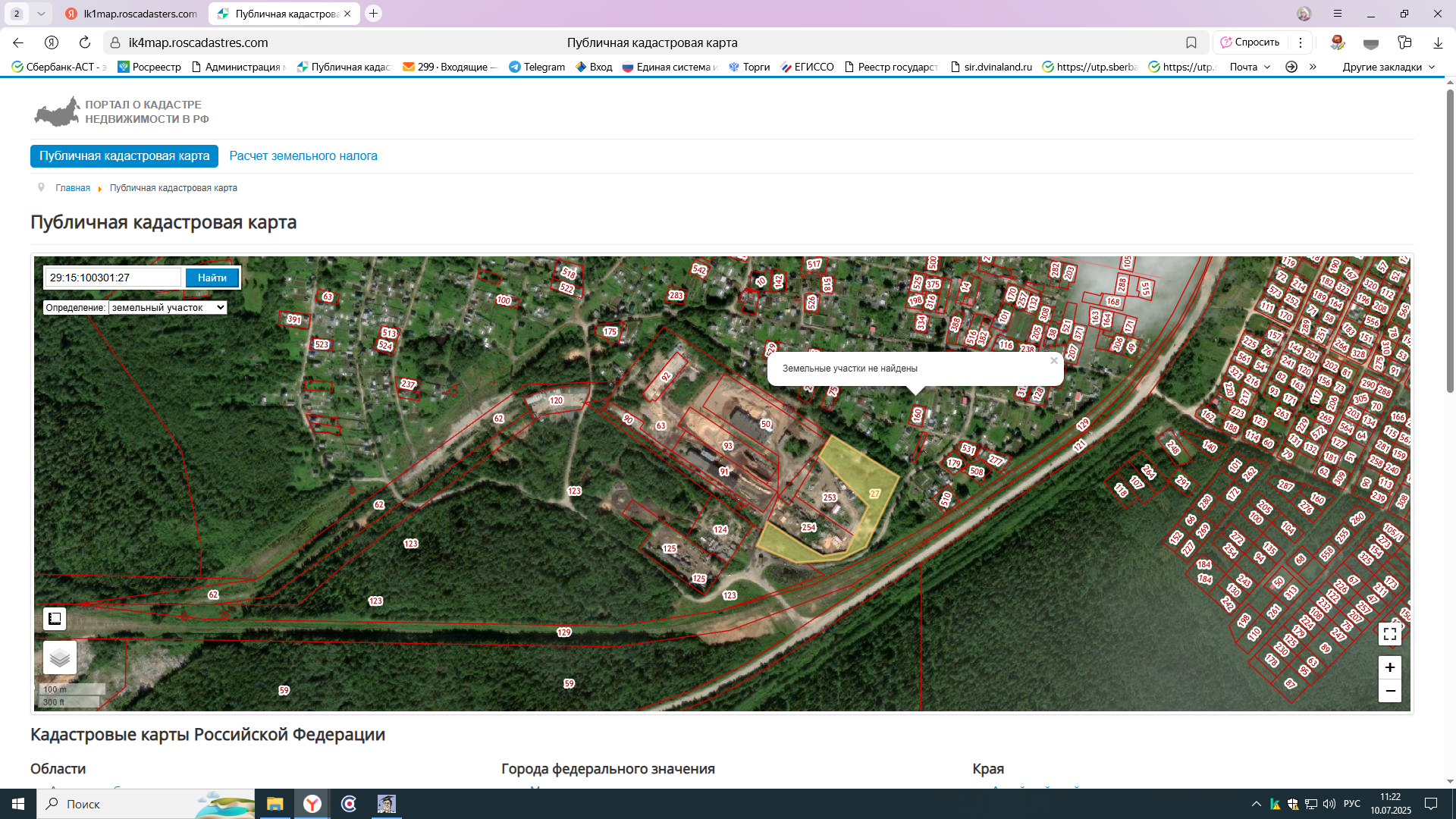Open Windows notifications panel icon

1430,804
